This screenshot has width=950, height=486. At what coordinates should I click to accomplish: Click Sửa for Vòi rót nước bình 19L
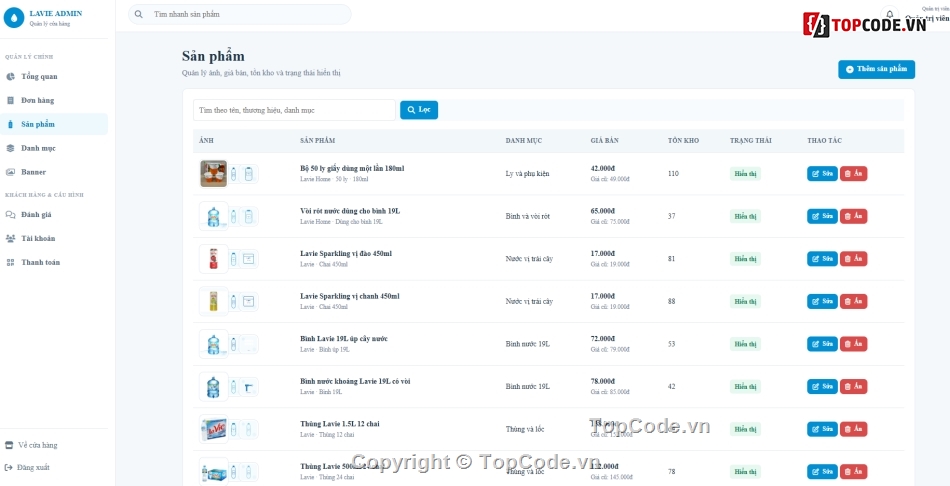(822, 216)
